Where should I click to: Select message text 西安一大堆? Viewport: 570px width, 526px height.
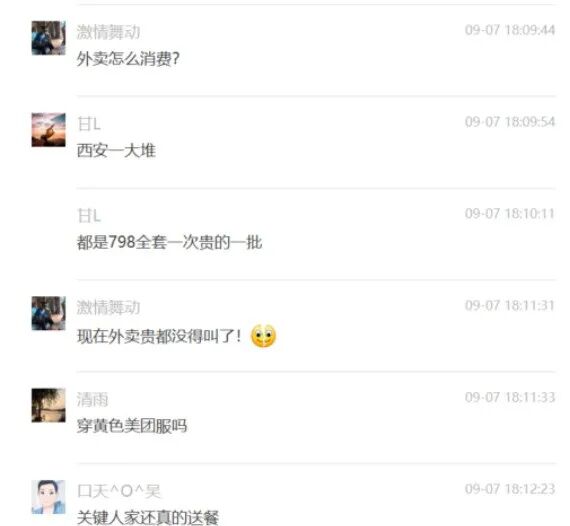pyautogui.click(x=116, y=150)
